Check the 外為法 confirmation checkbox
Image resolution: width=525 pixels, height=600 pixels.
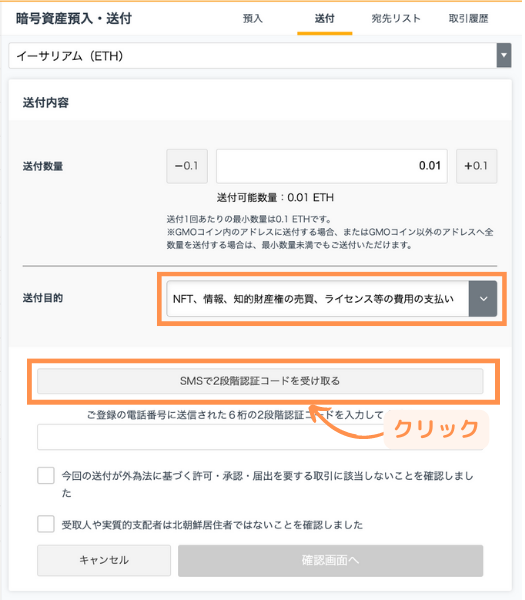(46, 478)
